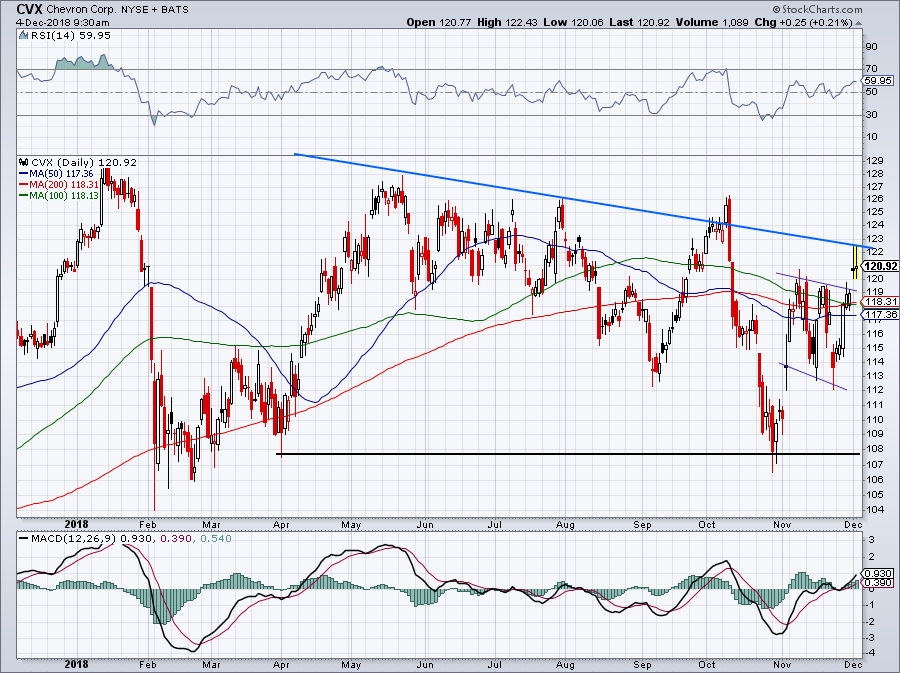This screenshot has height=673, width=900.
Task: Click the red 0.390 signal value in the MACD legend
Action: [175, 539]
